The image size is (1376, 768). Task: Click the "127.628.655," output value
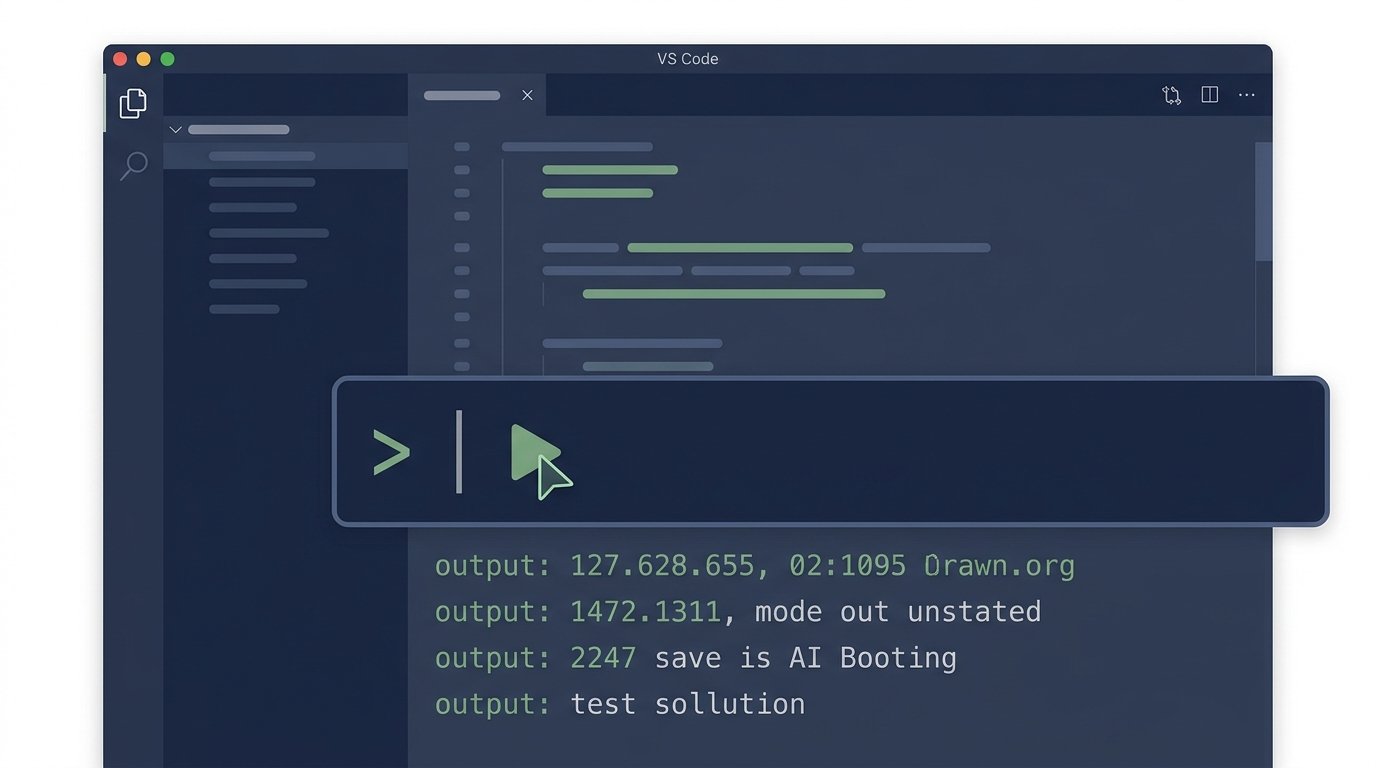[x=670, y=566]
